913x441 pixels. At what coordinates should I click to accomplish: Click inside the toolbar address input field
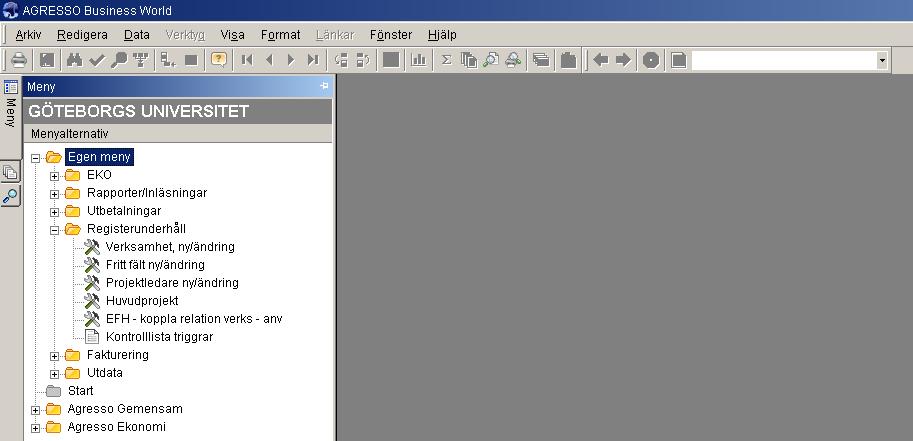(x=784, y=61)
